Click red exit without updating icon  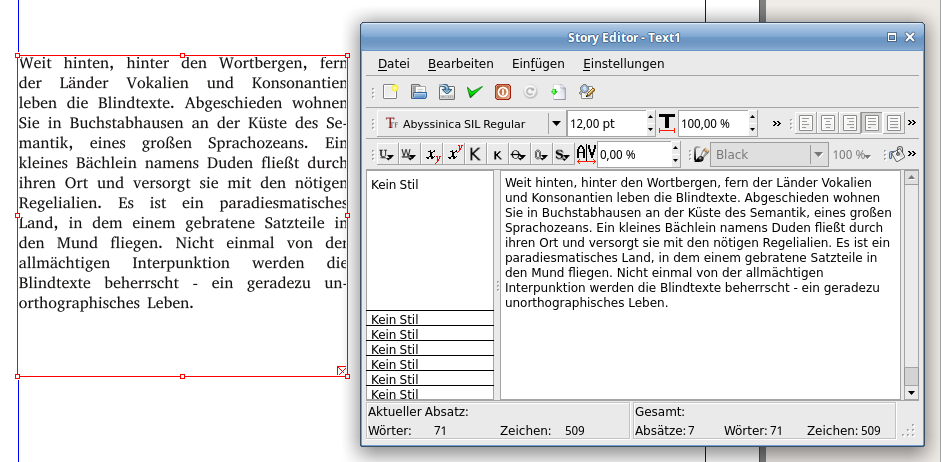coord(503,92)
